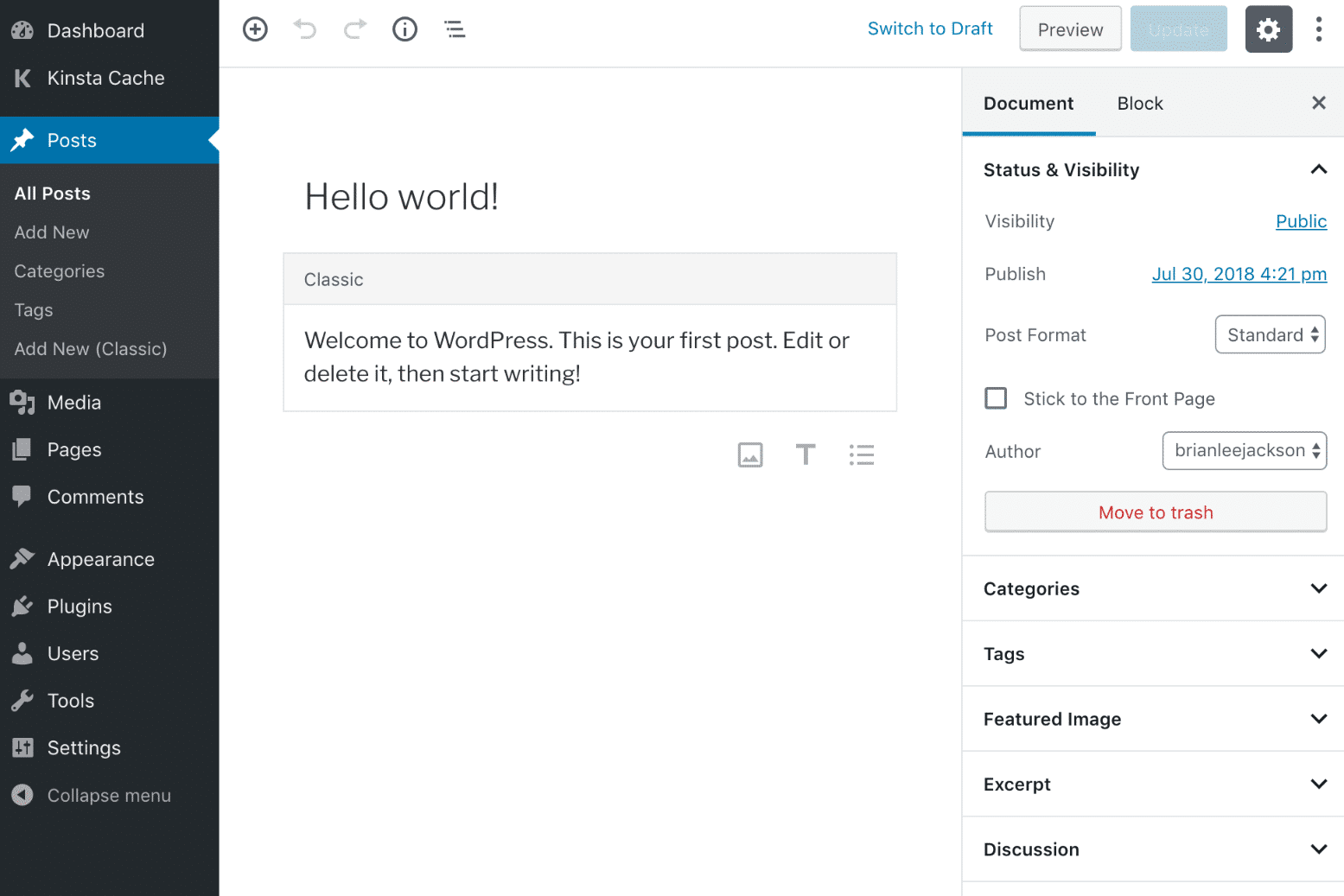
Task: Open the Post Format dropdown
Action: tap(1270, 334)
